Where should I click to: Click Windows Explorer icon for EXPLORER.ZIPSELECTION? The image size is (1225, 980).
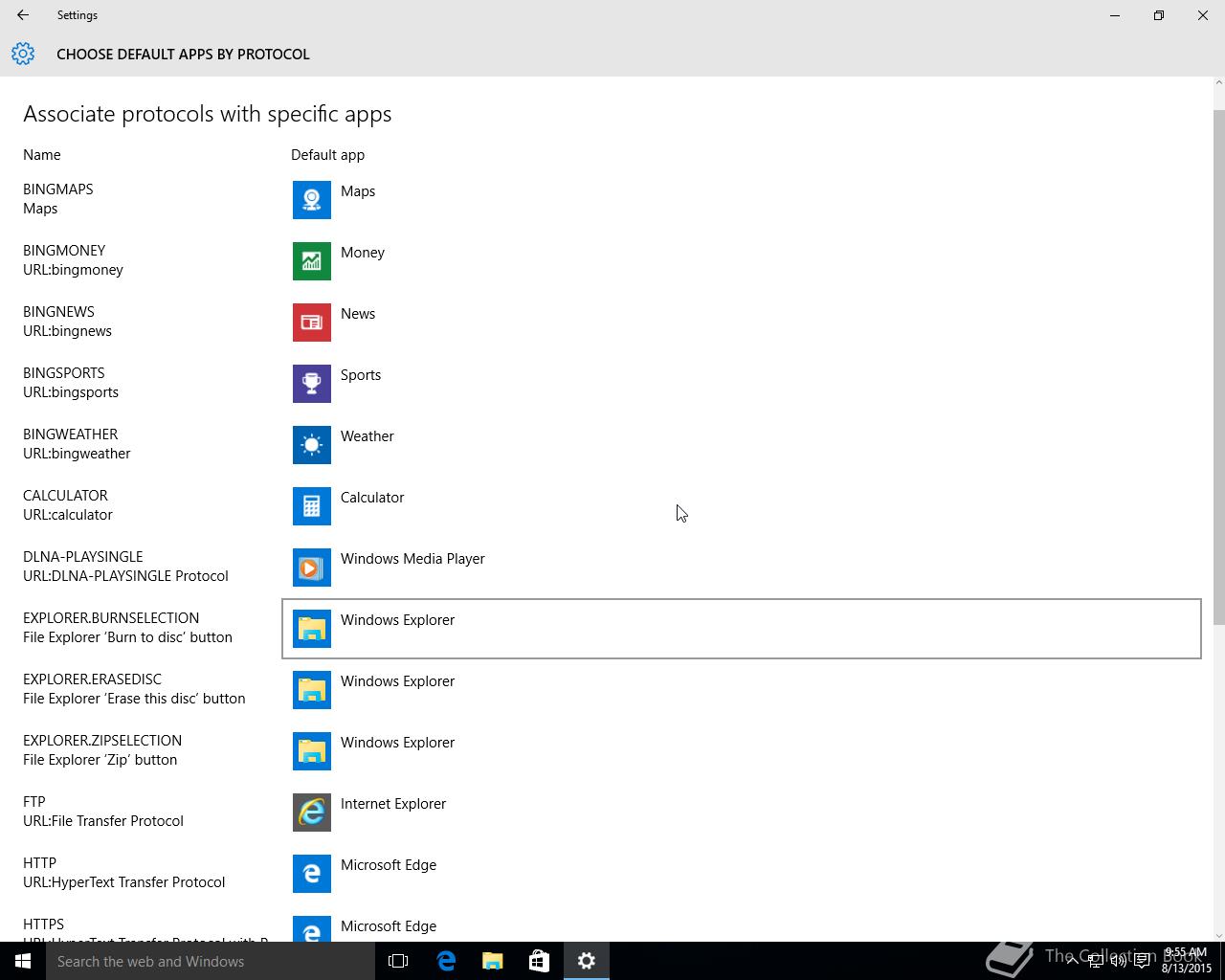point(312,751)
